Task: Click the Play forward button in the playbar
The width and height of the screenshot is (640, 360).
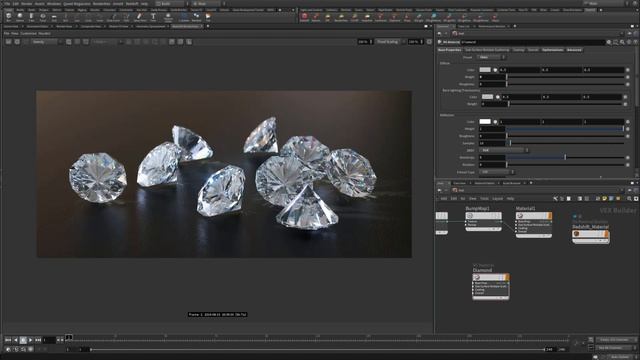Action: click(x=31, y=340)
